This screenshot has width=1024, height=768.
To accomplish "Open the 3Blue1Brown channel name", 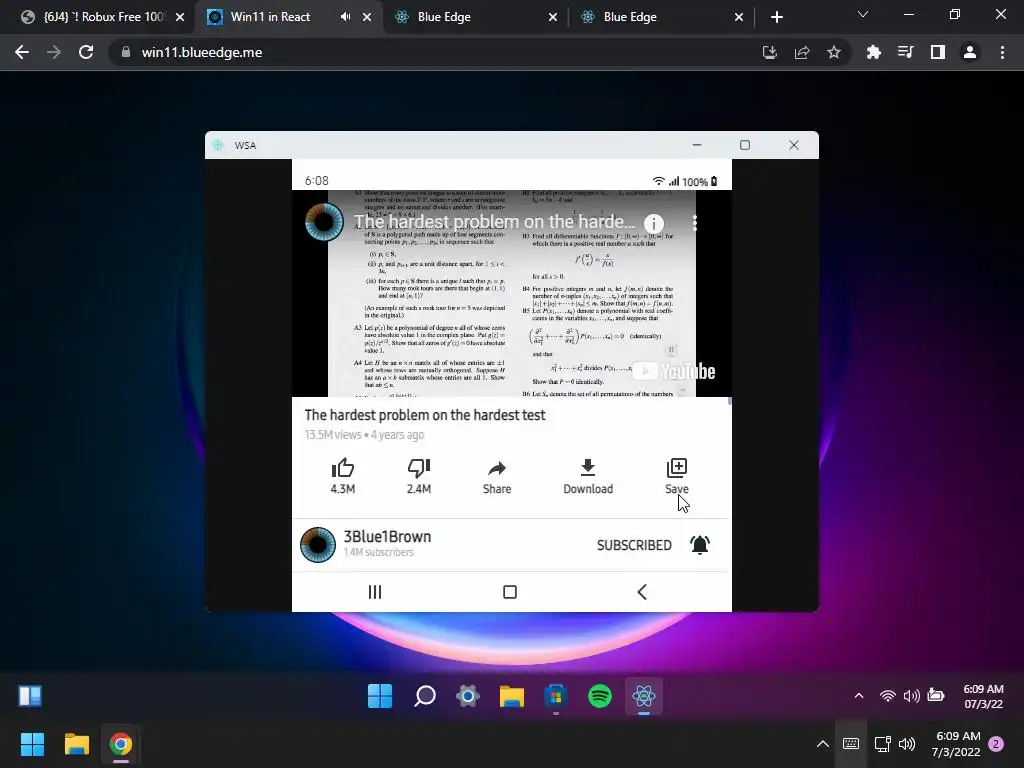I will [387, 537].
